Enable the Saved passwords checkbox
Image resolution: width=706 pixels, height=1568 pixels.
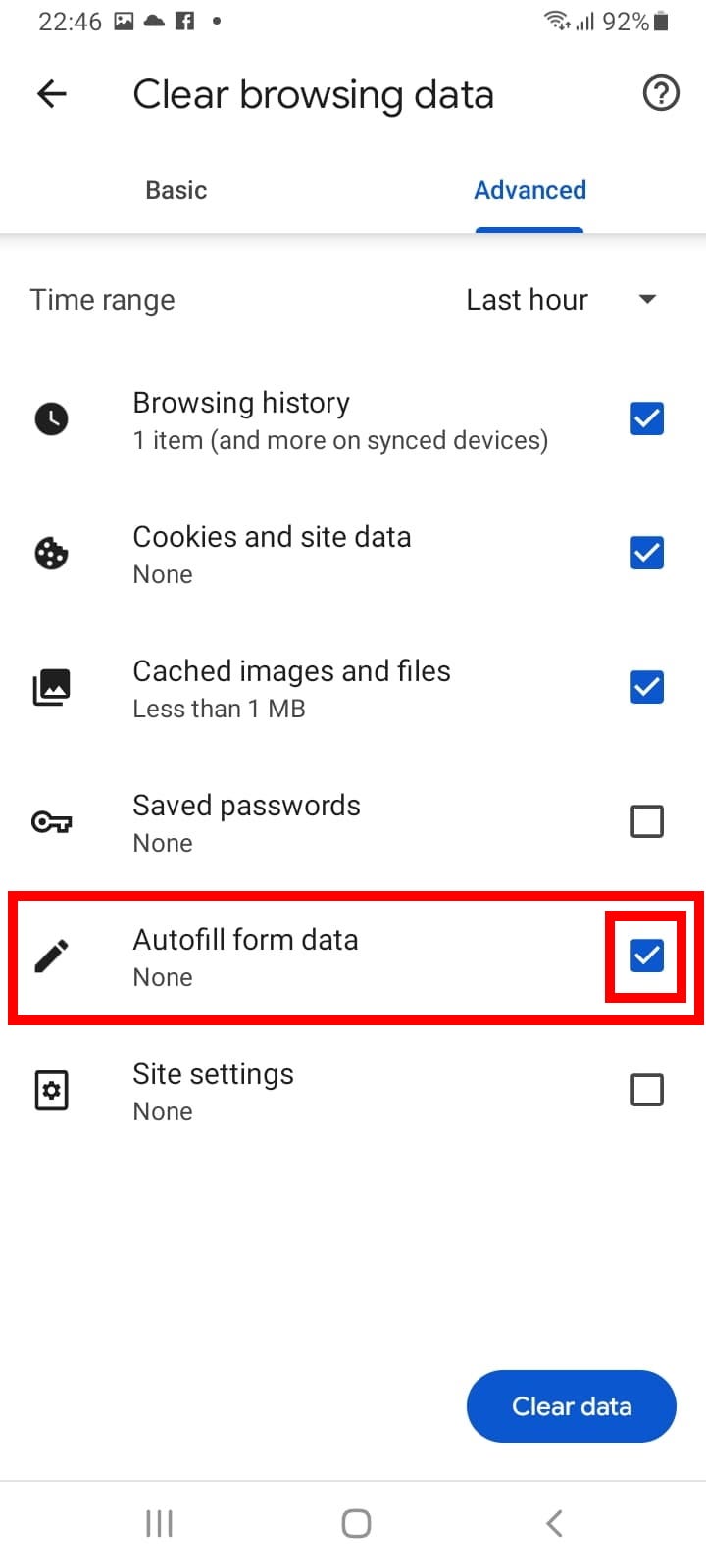[646, 821]
